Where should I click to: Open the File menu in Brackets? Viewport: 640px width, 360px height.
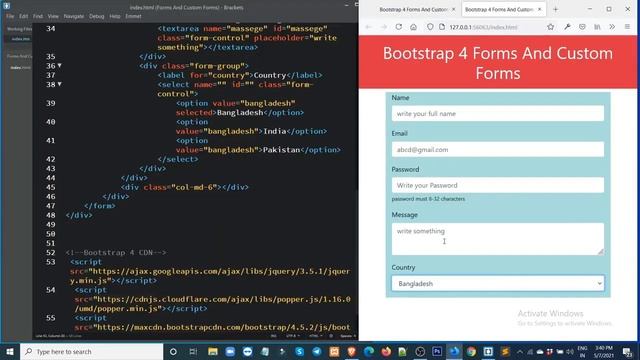coord(10,16)
